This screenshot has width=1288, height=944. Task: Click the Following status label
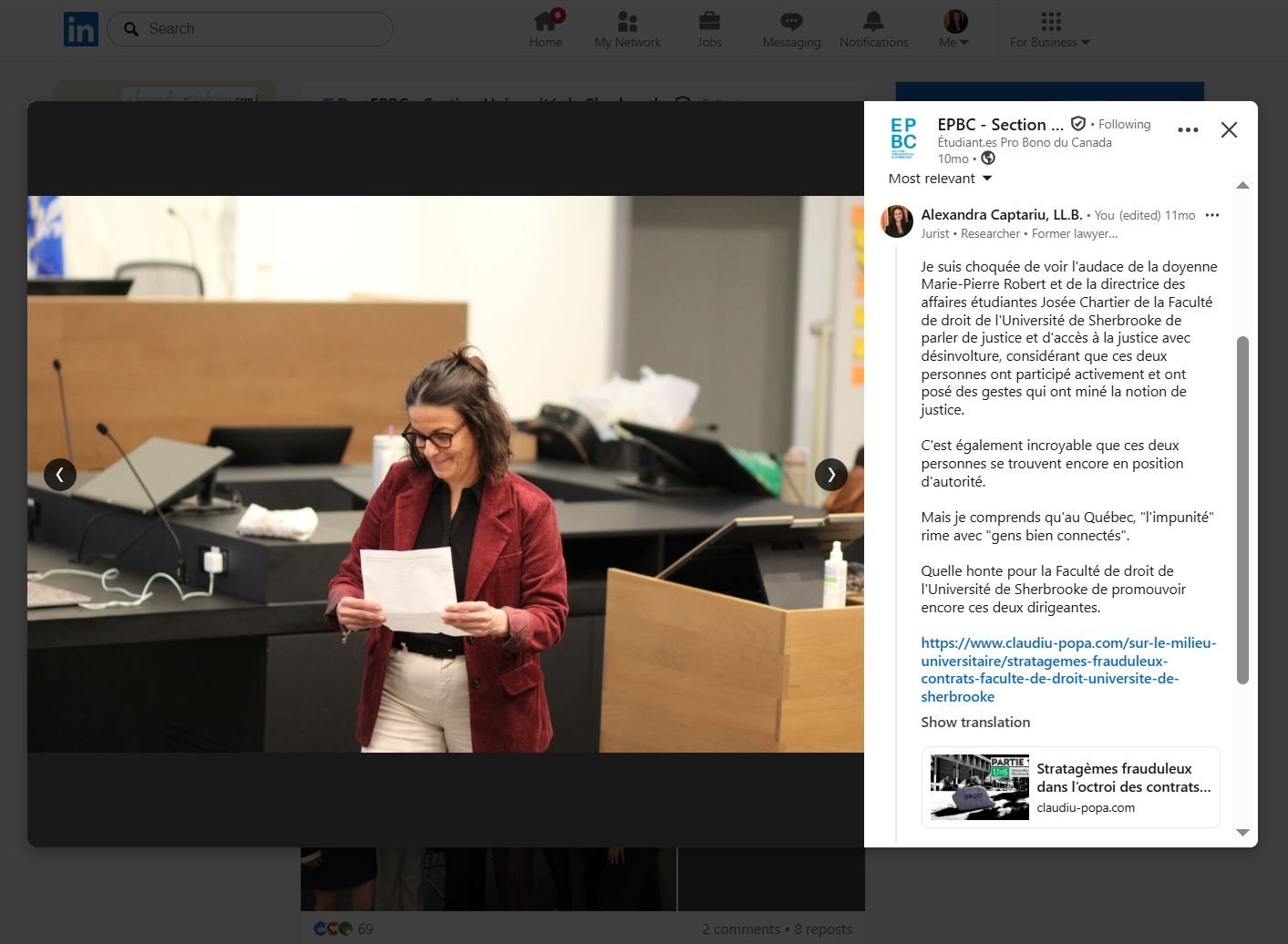[x=1124, y=124]
